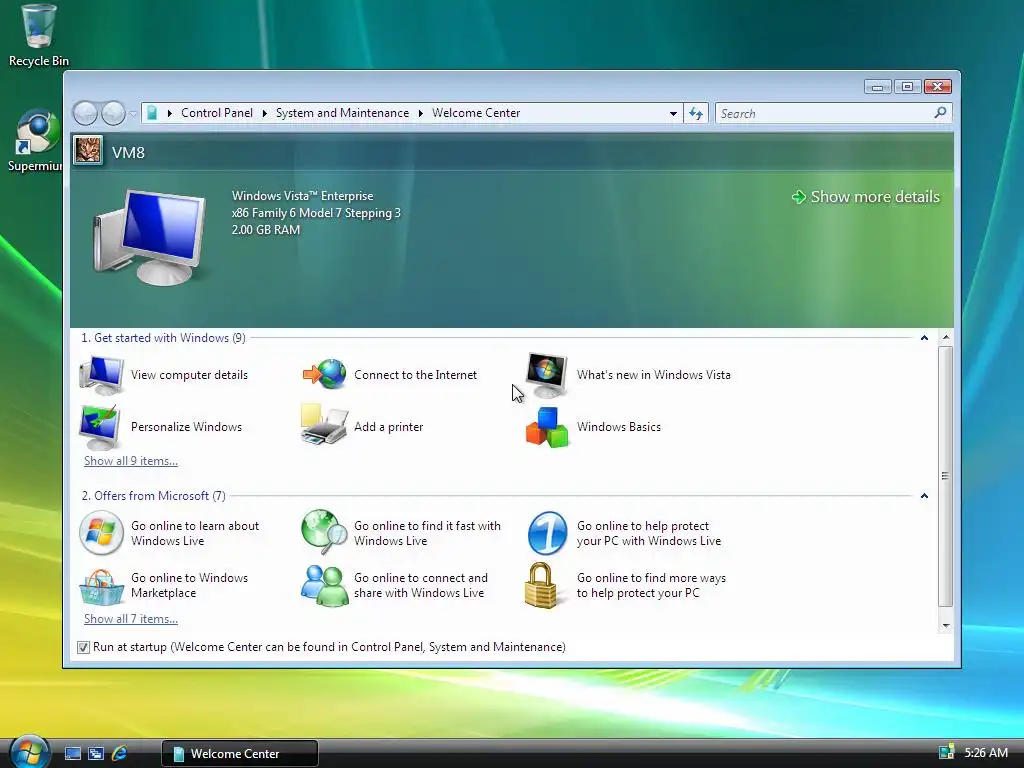Click What's new in Windows Vista label
The height and width of the screenshot is (768, 1024).
point(654,375)
